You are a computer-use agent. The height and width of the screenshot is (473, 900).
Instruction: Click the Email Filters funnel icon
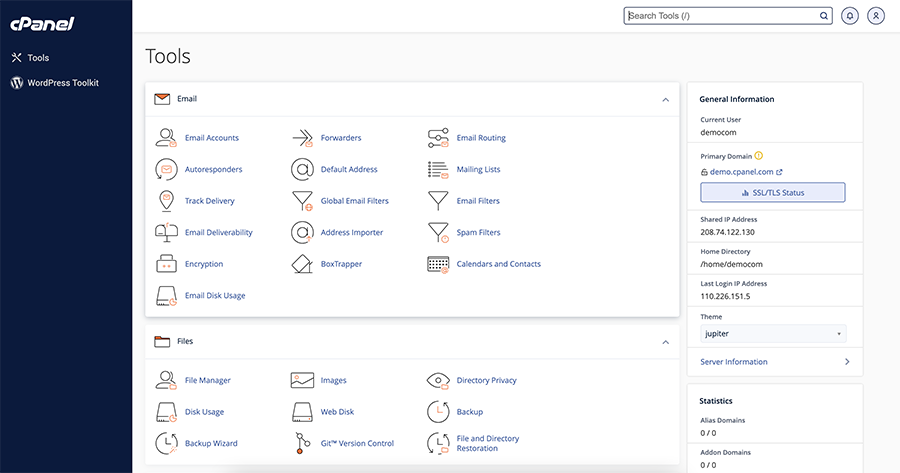pos(438,201)
